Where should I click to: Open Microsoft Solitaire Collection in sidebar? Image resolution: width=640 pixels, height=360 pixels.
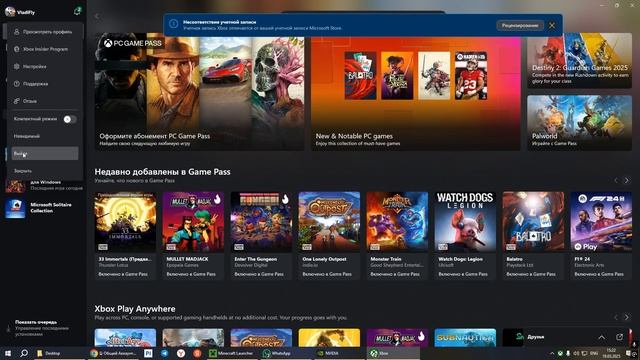[x=43, y=208]
